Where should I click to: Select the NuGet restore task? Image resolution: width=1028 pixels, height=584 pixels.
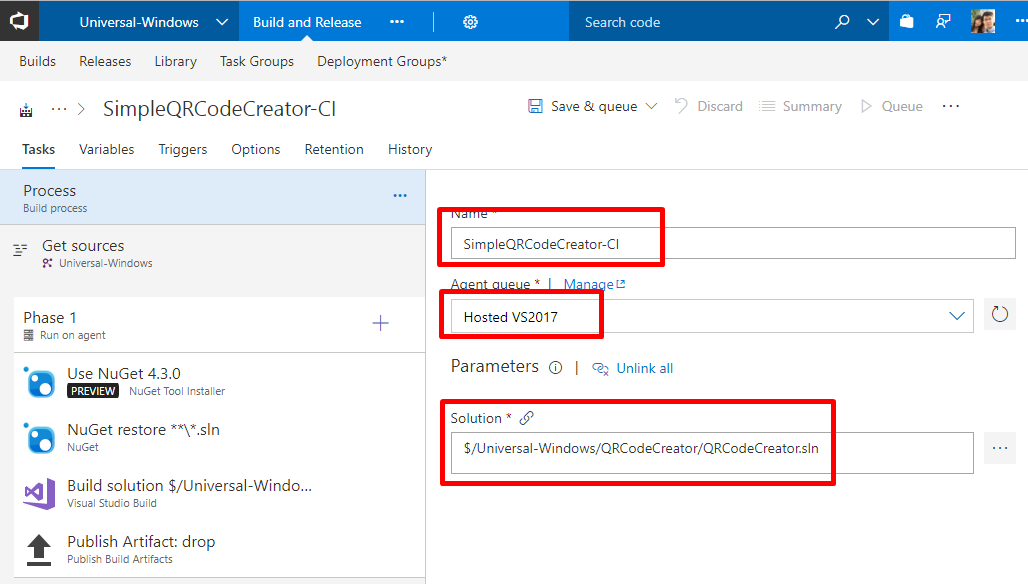(x=219, y=437)
